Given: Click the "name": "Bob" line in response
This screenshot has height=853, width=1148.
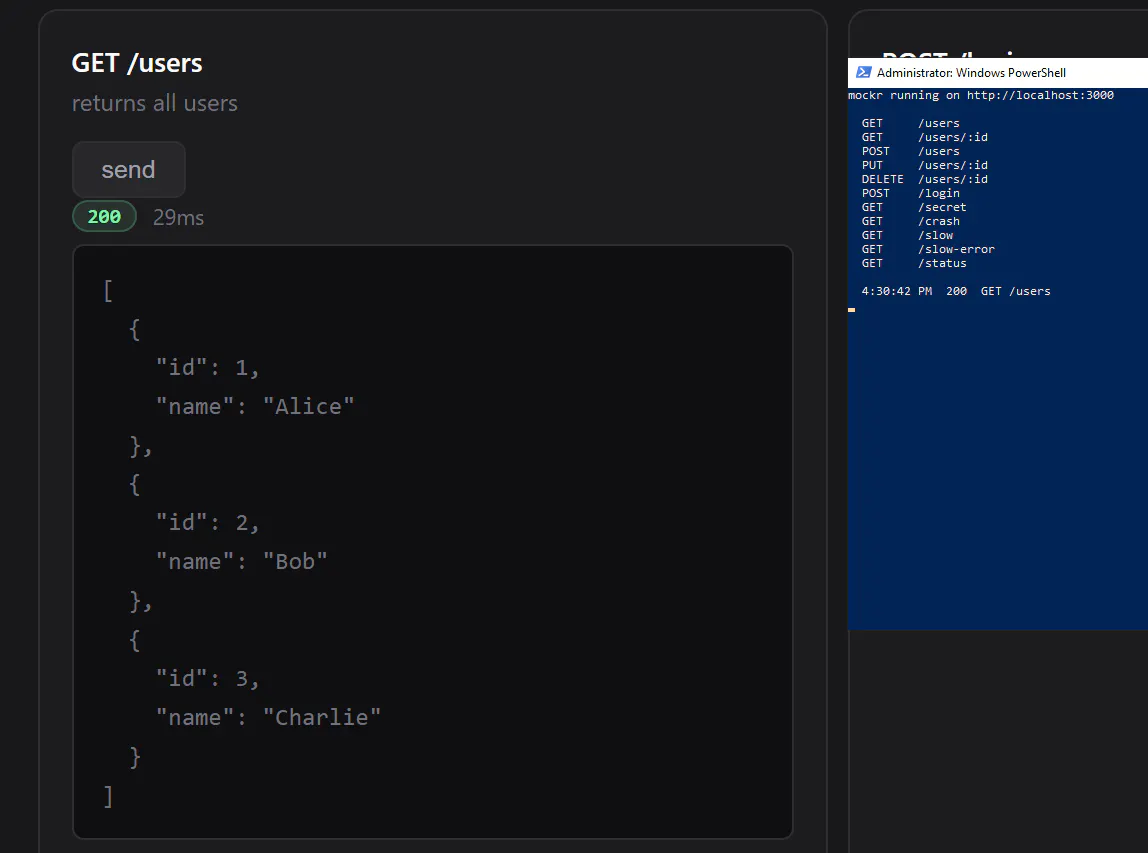Looking at the screenshot, I should pyautogui.click(x=242, y=562).
